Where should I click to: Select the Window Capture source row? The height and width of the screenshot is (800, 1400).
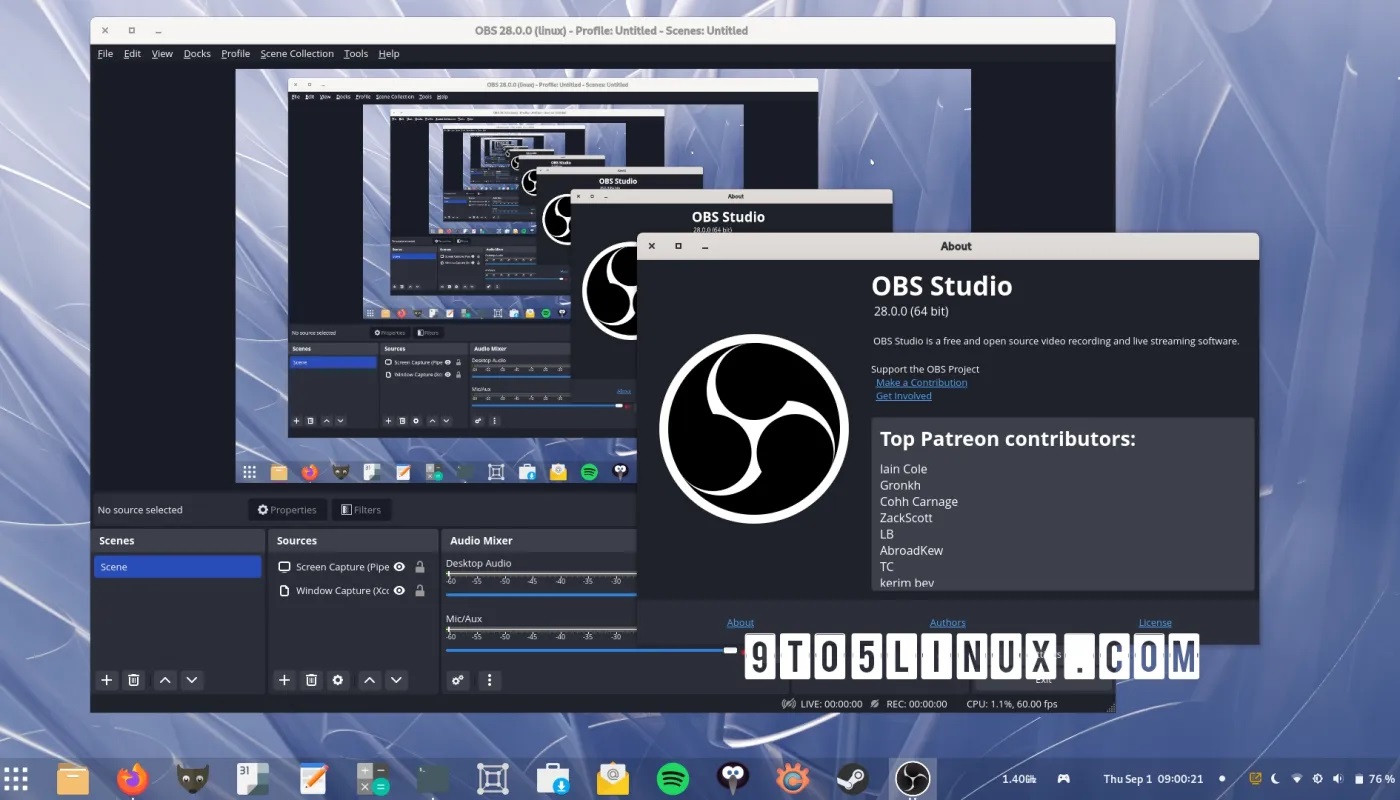355,591
